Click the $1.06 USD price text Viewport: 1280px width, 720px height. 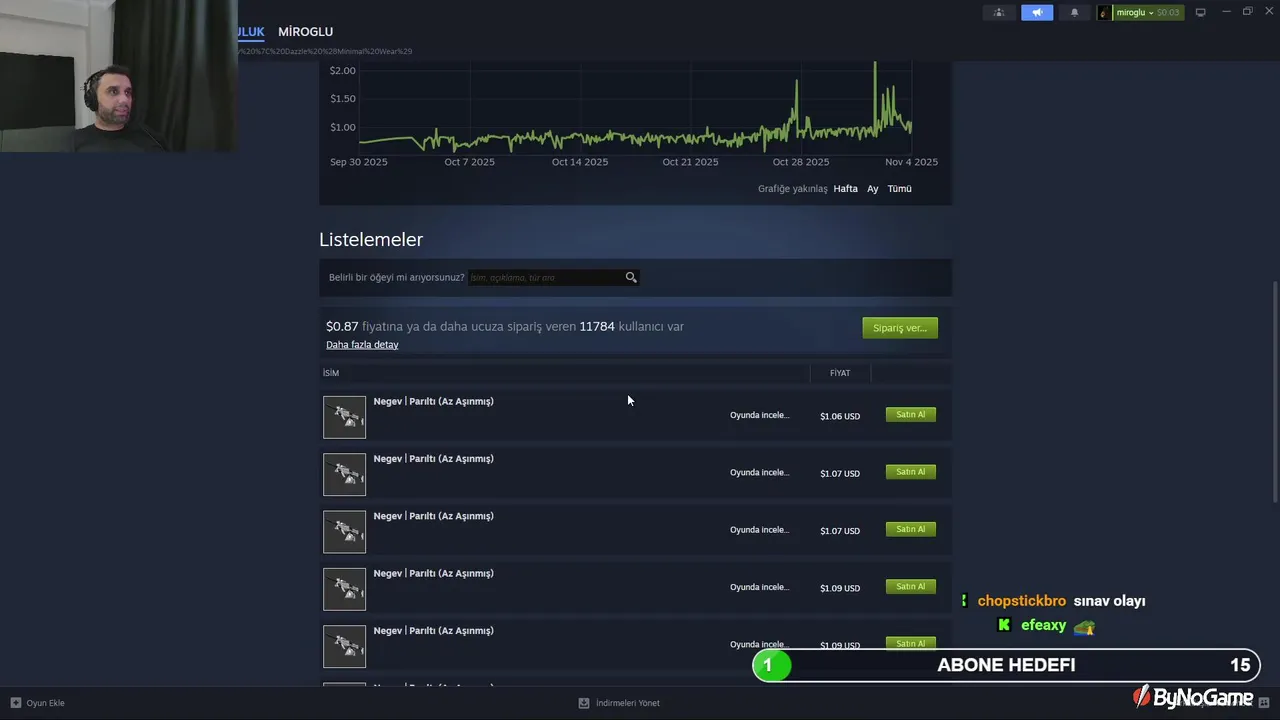[840, 416]
